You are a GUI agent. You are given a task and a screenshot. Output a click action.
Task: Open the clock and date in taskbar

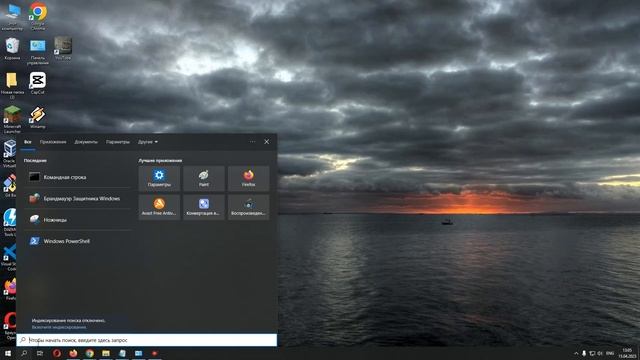tap(627, 353)
